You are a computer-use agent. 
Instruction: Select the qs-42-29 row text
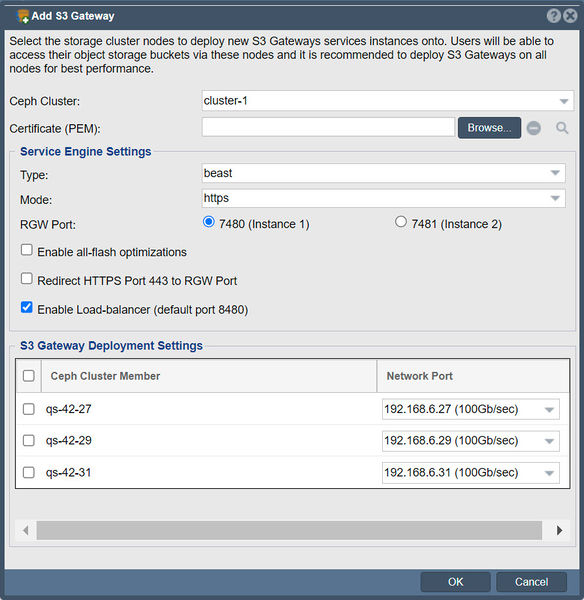(x=69, y=441)
